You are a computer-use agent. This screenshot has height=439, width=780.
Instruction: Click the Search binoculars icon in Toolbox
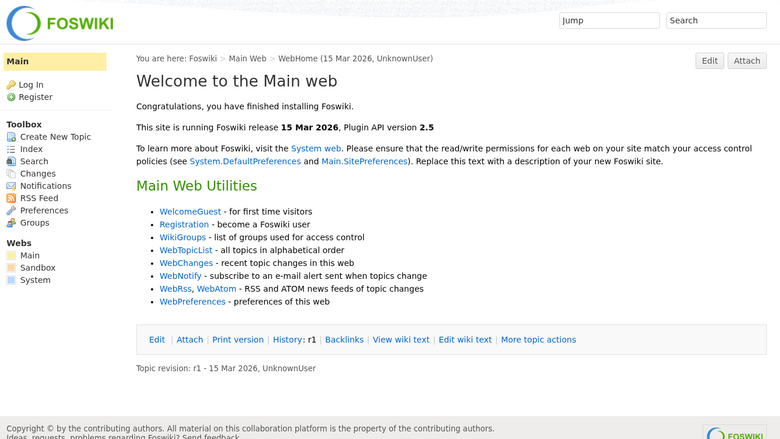(x=11, y=161)
